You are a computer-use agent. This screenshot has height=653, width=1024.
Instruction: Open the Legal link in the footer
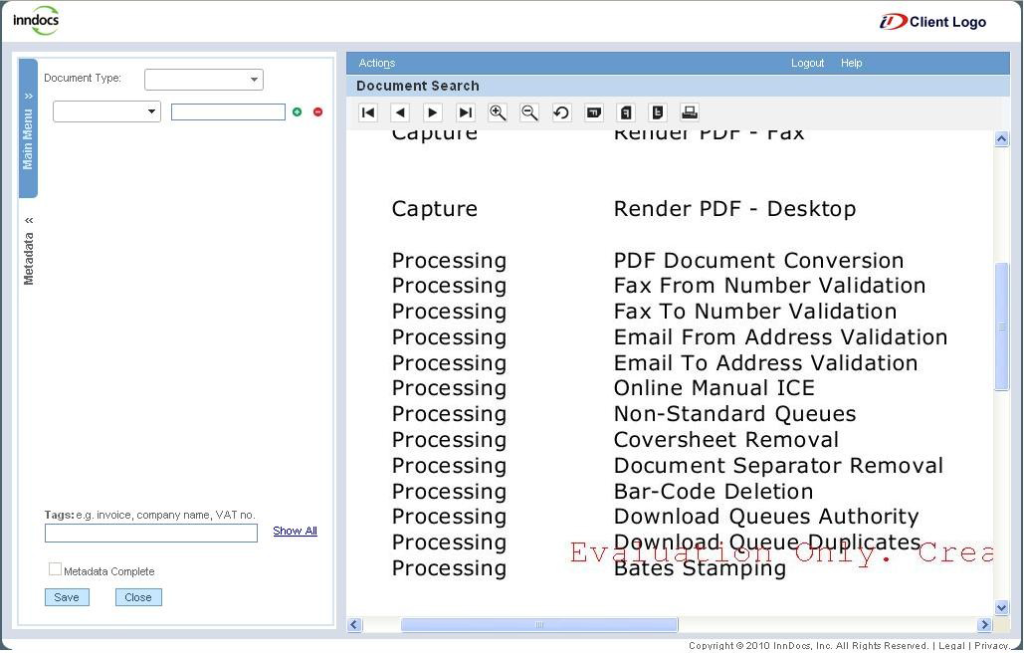click(951, 645)
